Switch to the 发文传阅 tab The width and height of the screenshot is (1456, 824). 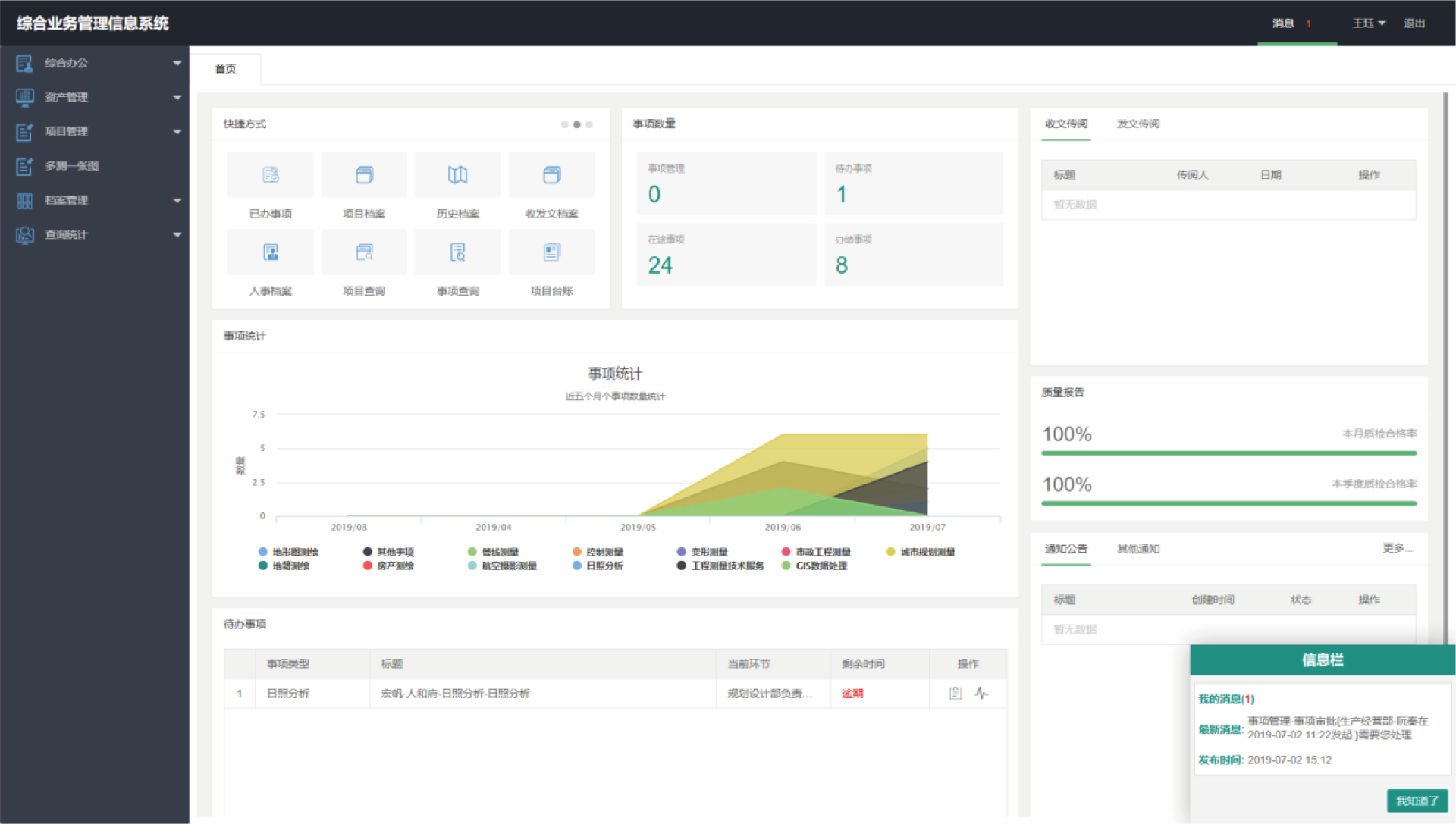(1137, 124)
